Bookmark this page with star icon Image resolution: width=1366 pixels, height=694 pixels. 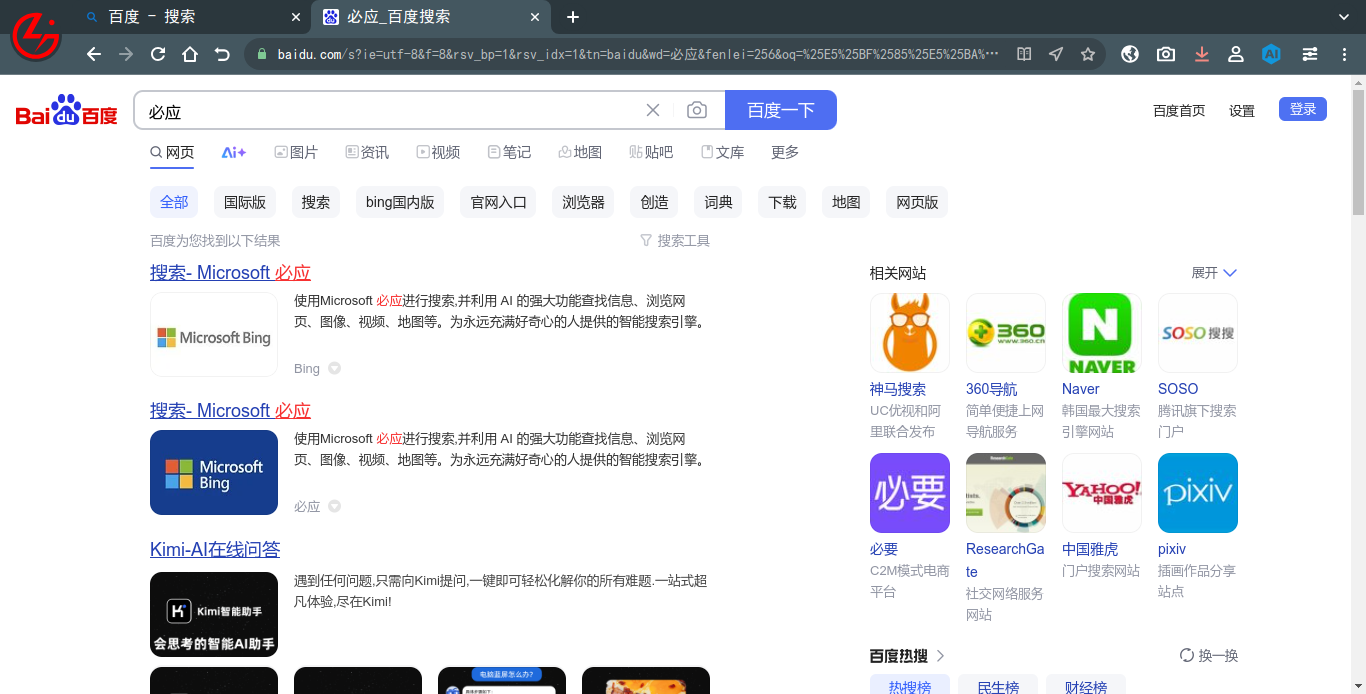click(1088, 54)
